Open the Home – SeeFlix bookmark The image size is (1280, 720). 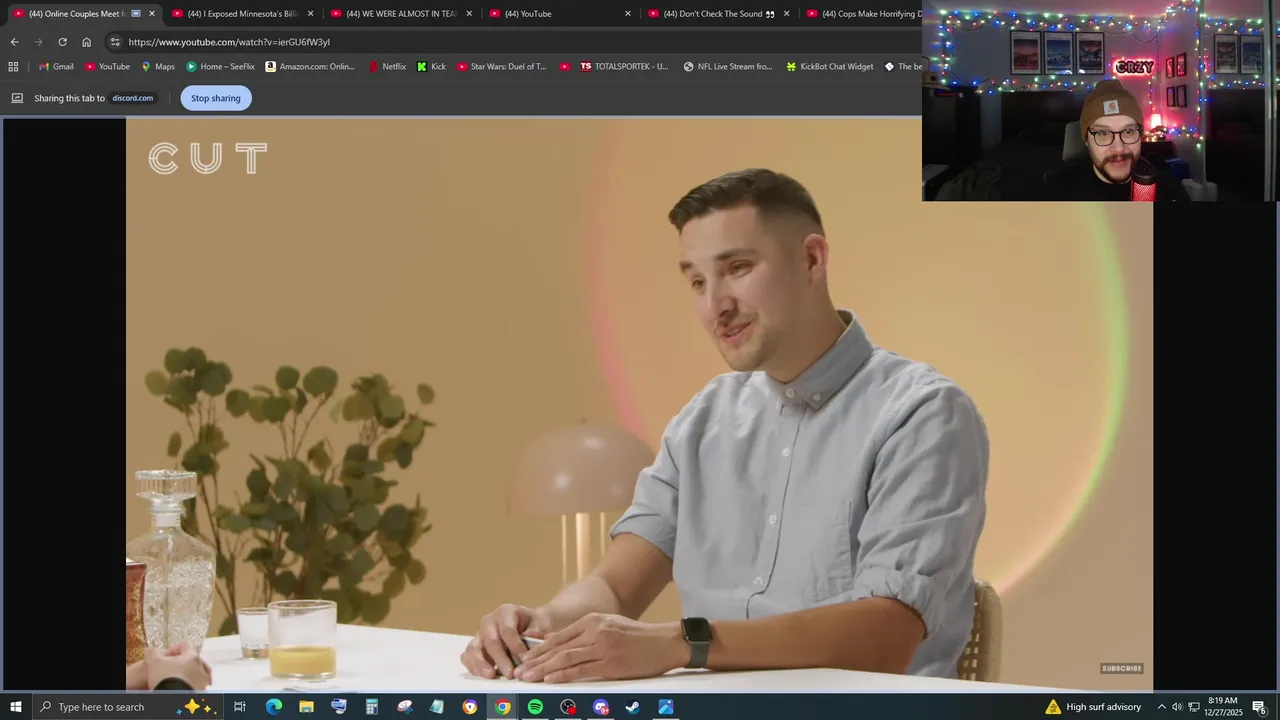click(x=220, y=67)
